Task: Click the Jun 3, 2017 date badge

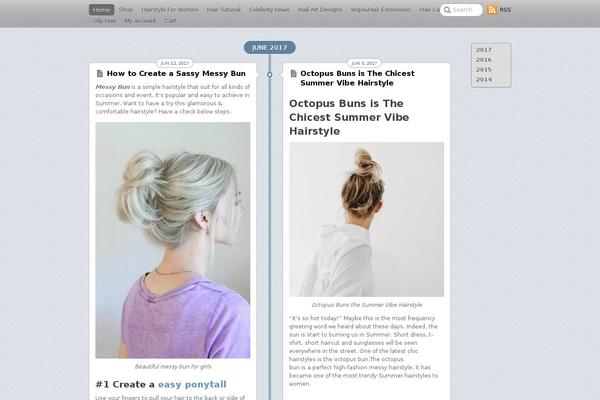Action: coord(364,63)
